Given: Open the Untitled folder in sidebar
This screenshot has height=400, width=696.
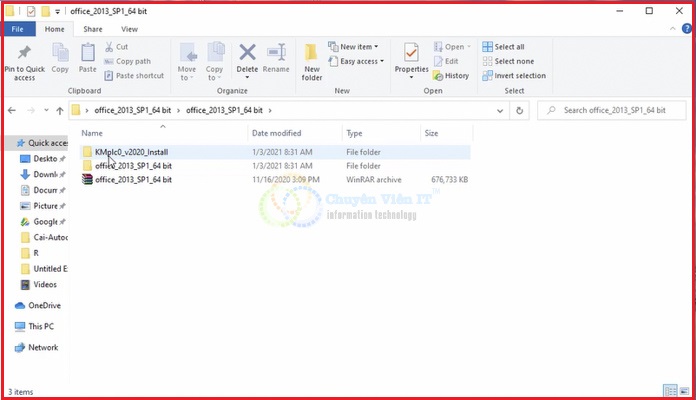Looking at the screenshot, I should pyautogui.click(x=44, y=269).
